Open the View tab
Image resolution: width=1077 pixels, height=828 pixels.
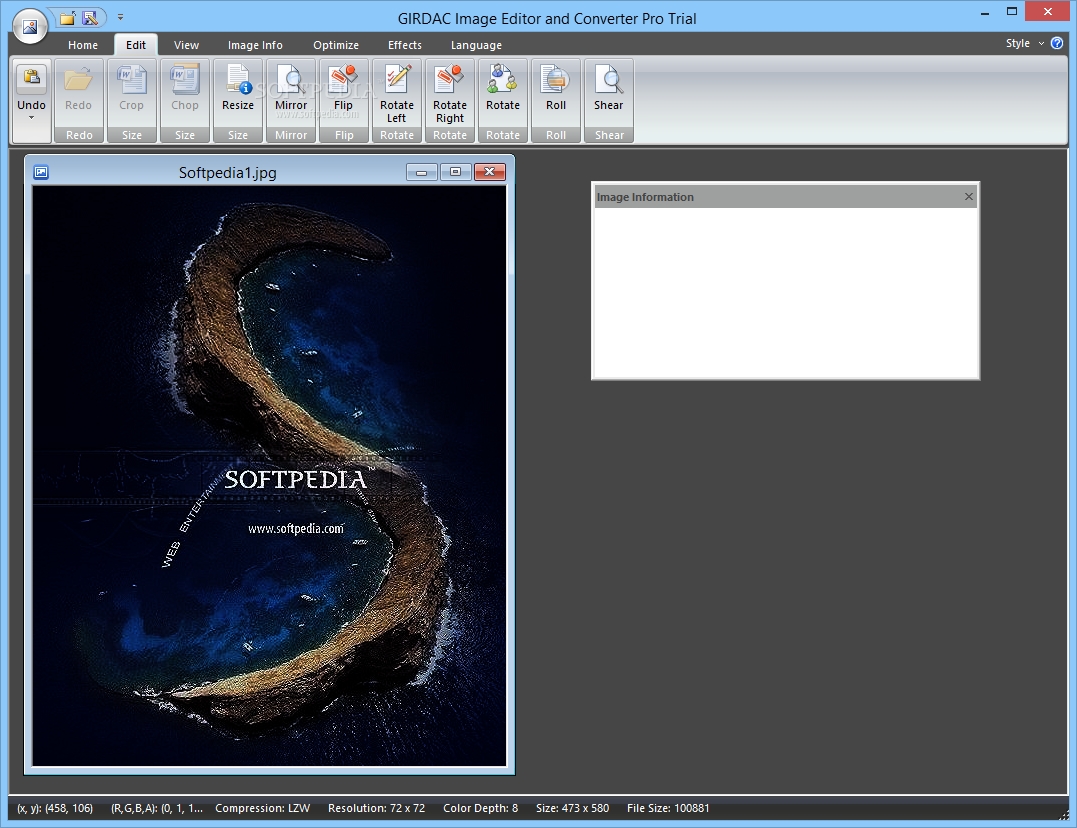tap(186, 45)
